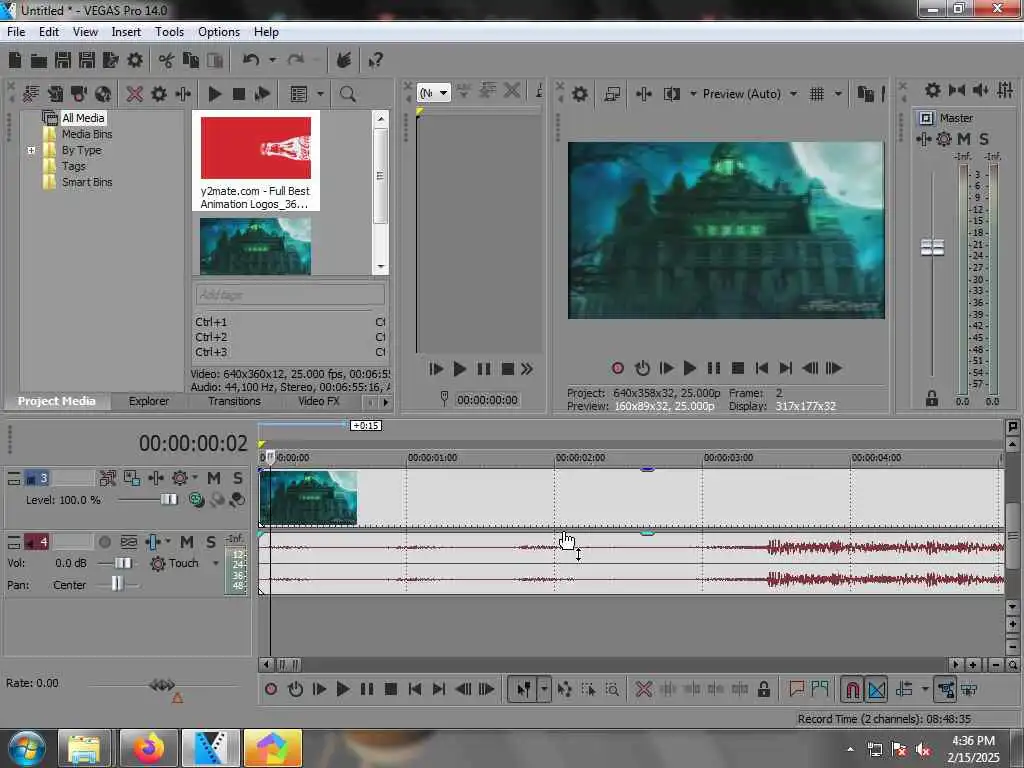Open the Views dropdown in Project Media
Viewport: 1024px width, 768px height.
coord(320,94)
